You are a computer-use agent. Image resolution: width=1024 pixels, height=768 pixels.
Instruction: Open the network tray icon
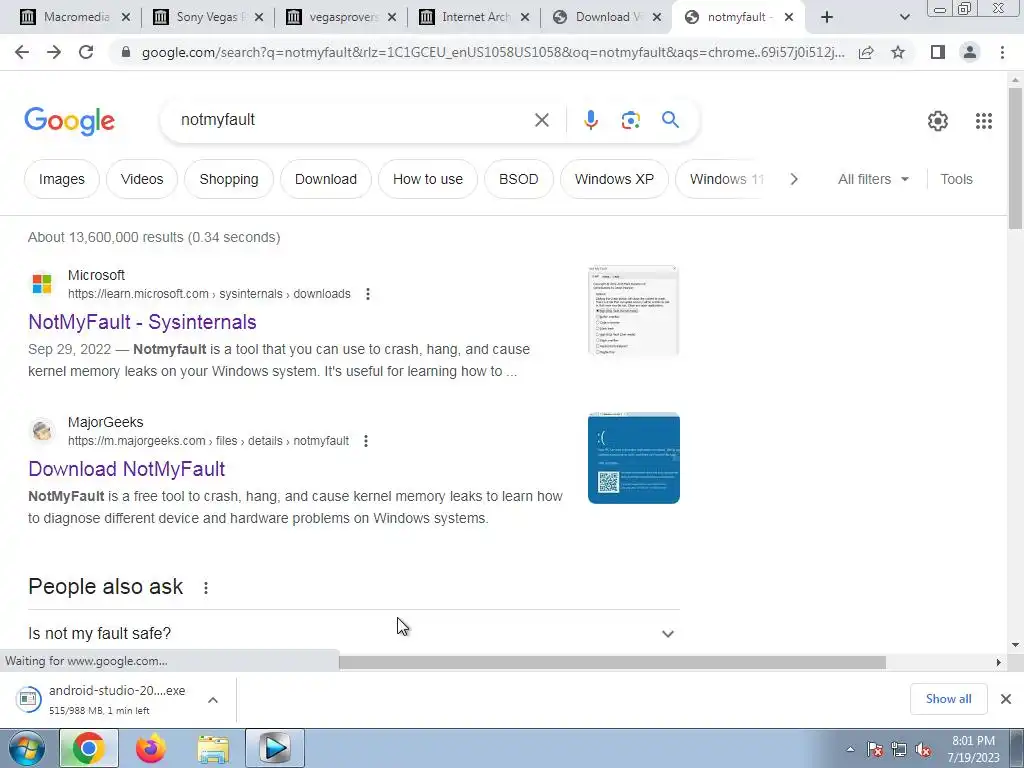(899, 749)
